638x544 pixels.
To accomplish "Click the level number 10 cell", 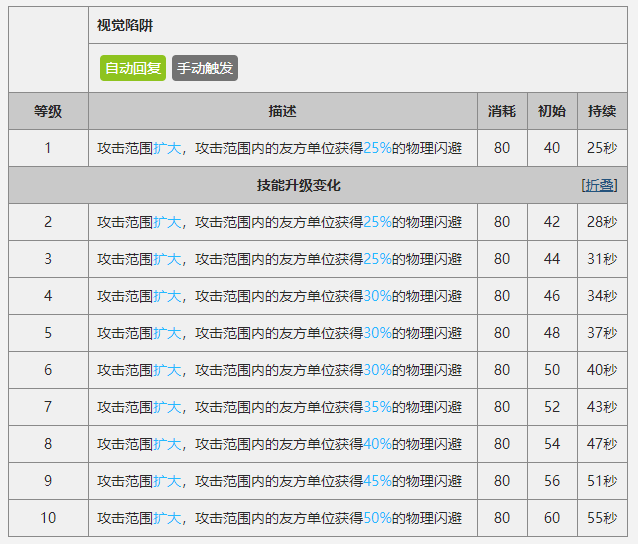I will pos(48,518).
